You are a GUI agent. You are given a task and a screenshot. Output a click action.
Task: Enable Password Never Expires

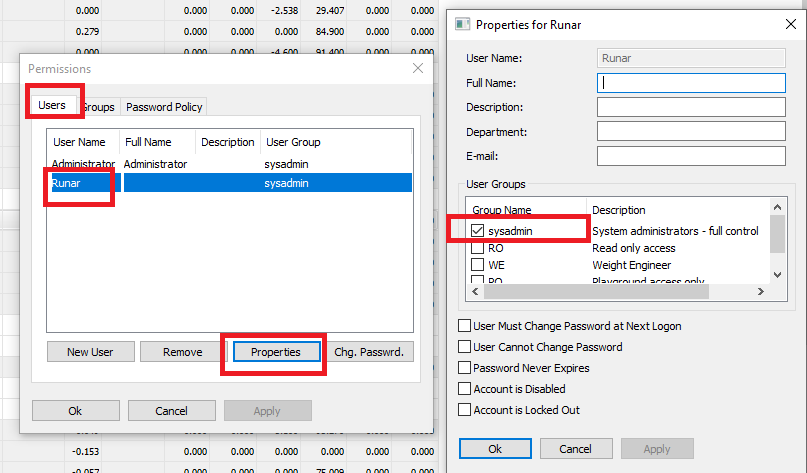pos(464,368)
